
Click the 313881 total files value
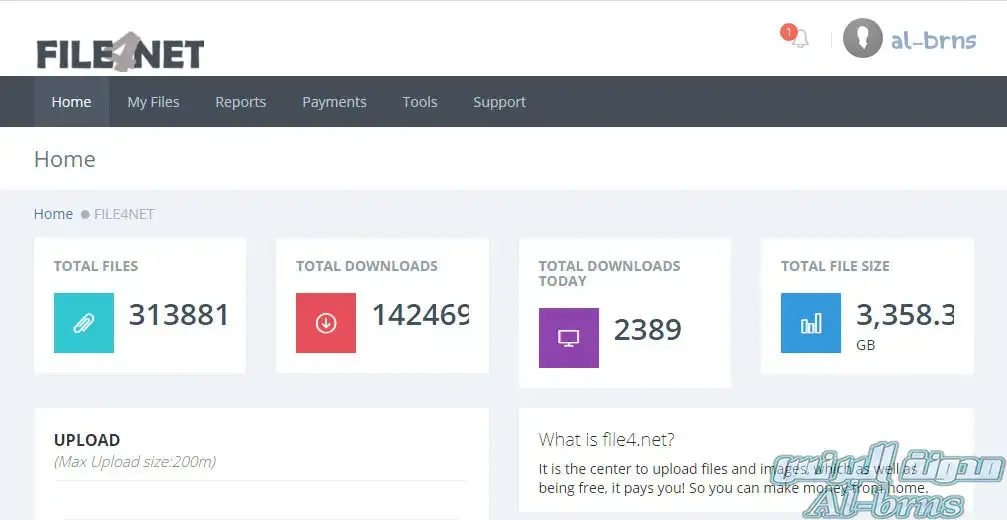pyautogui.click(x=179, y=315)
